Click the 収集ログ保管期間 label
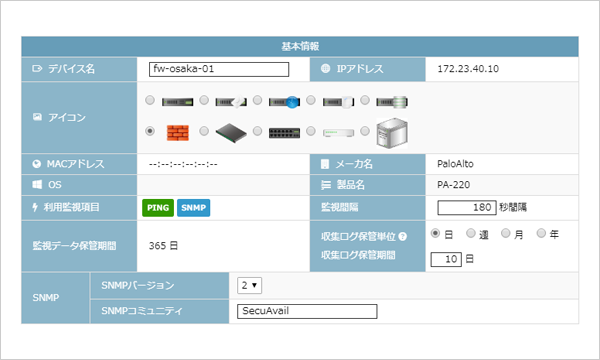The height and width of the screenshot is (360, 600). (x=358, y=255)
